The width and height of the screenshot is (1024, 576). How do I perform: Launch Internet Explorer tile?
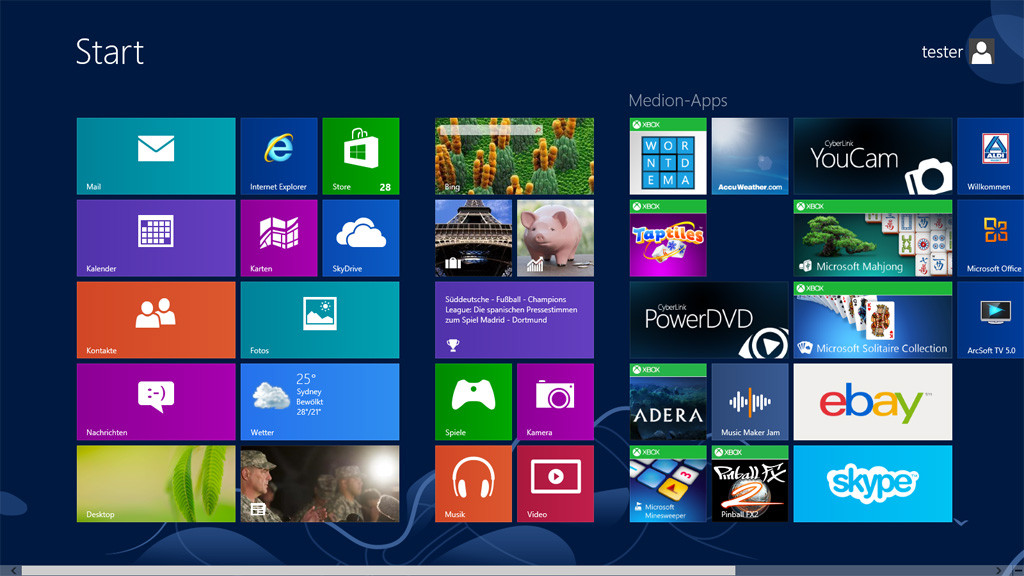click(279, 156)
